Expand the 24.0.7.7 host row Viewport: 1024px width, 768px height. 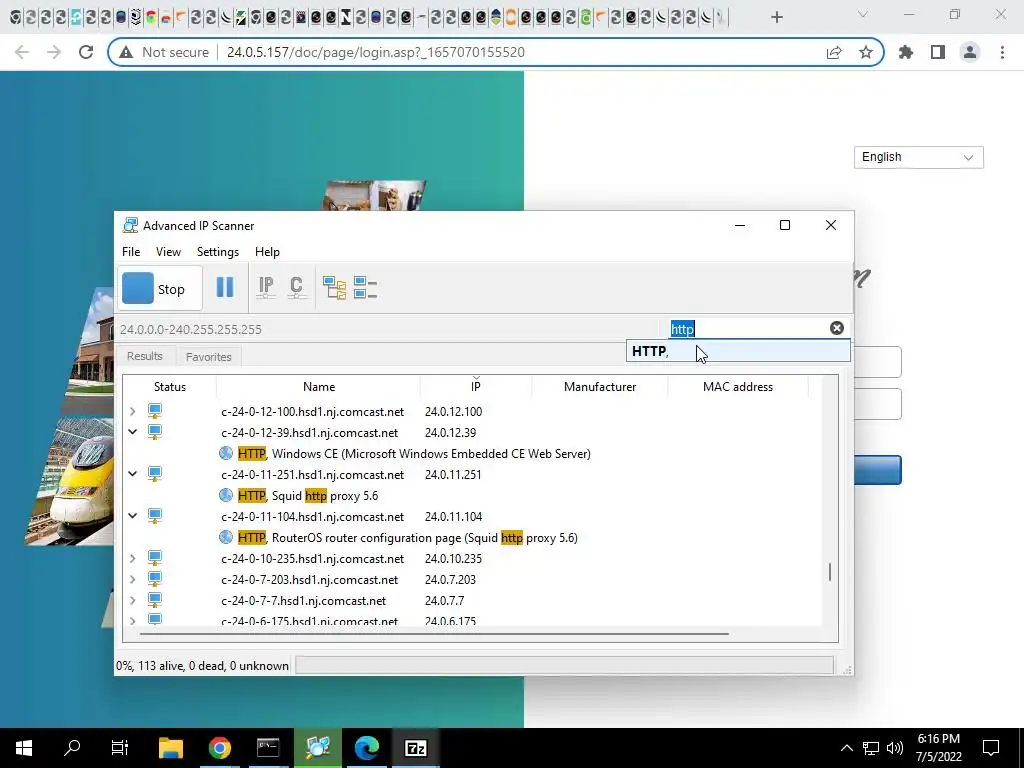tap(133, 600)
